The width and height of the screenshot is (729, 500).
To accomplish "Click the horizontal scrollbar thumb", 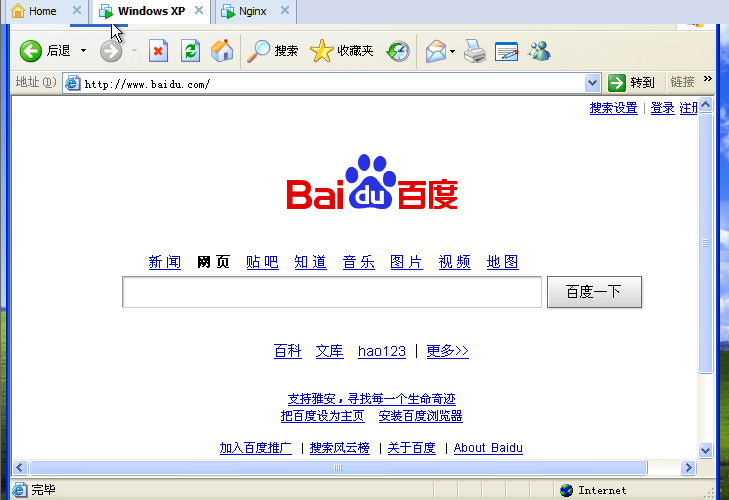I will tap(338, 467).
